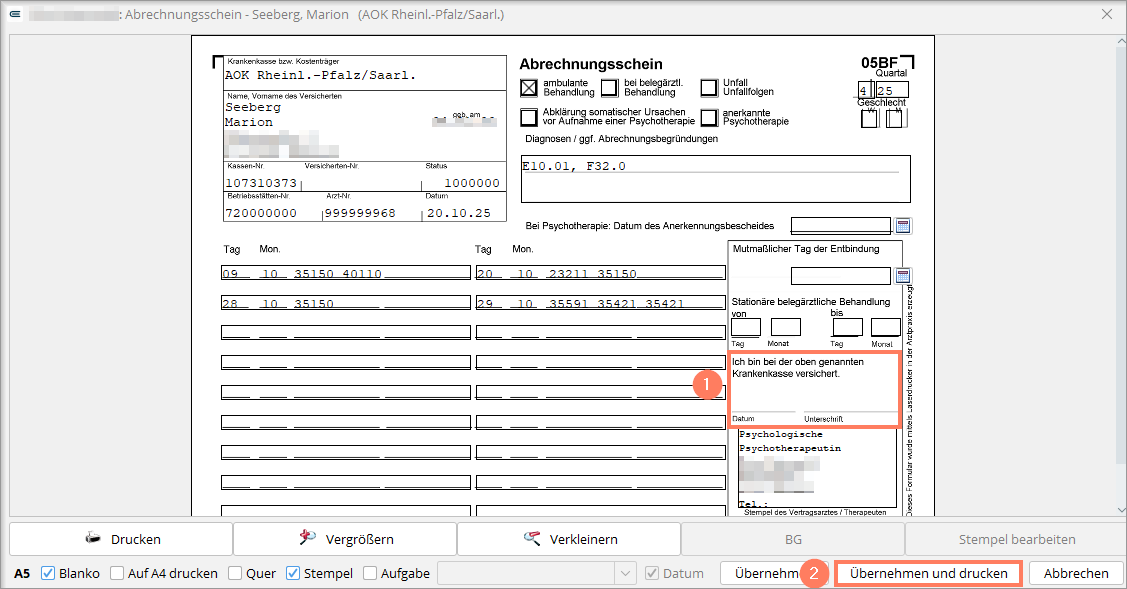Click the magnifier icon on Vergrößern
The image size is (1127, 589).
(308, 538)
